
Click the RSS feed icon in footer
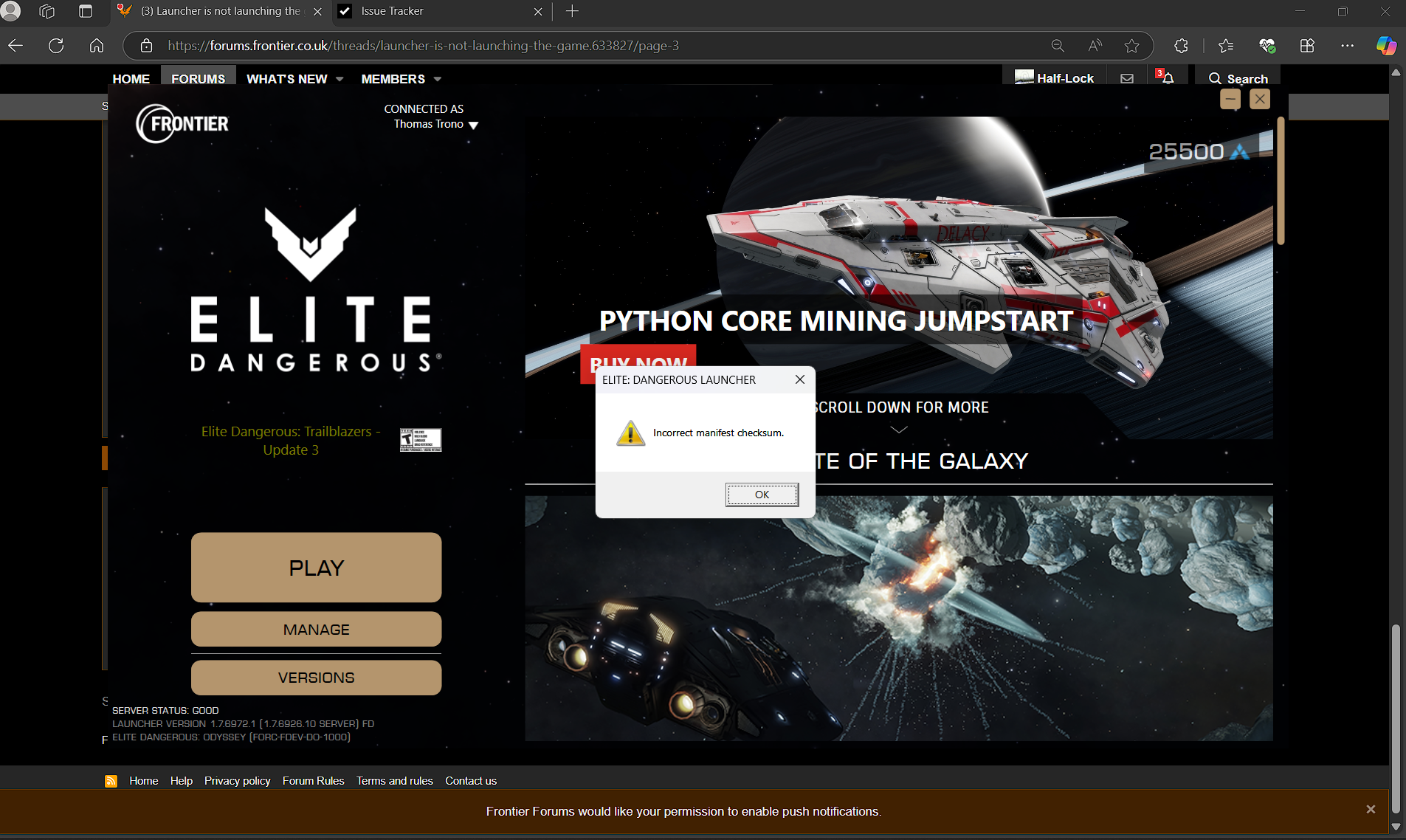[111, 781]
